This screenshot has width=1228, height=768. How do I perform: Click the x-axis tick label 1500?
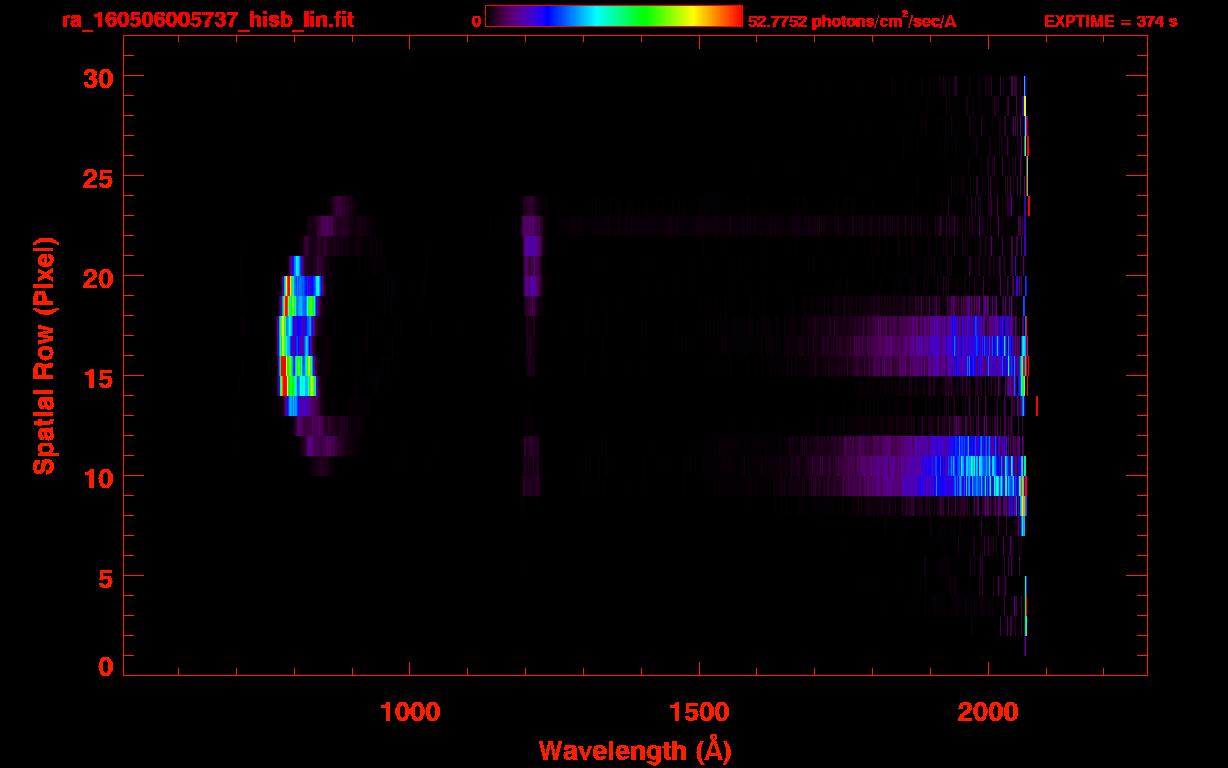click(x=699, y=712)
